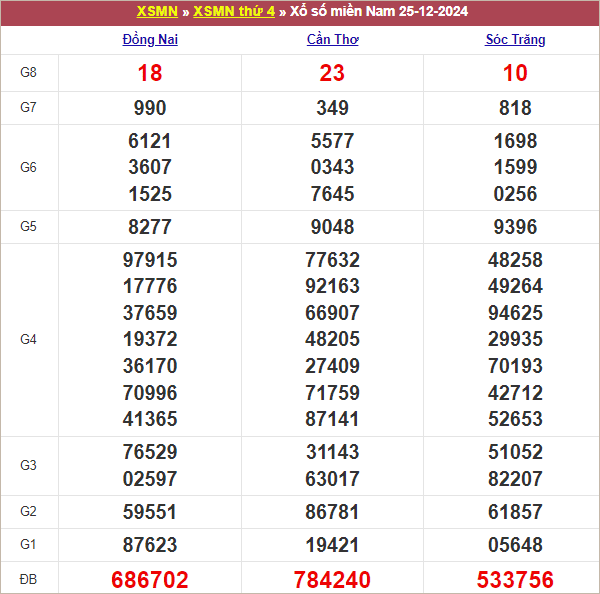Open the XSMN thứ 4 link

[234, 11]
